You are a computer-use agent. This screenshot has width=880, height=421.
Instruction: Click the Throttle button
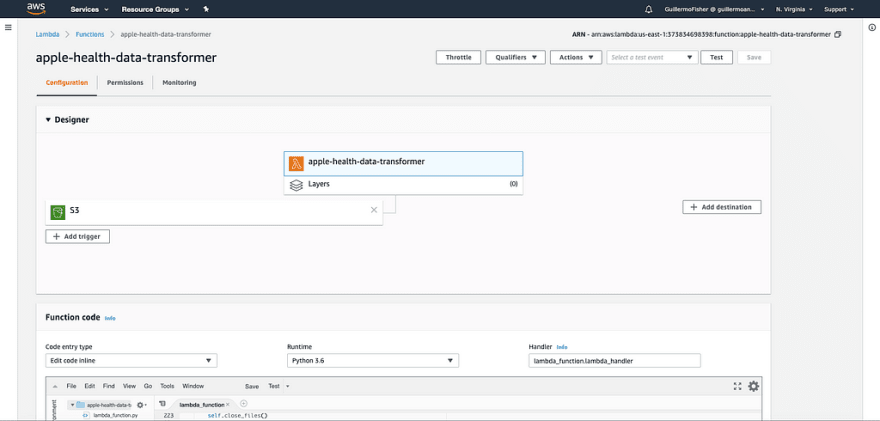(x=459, y=57)
